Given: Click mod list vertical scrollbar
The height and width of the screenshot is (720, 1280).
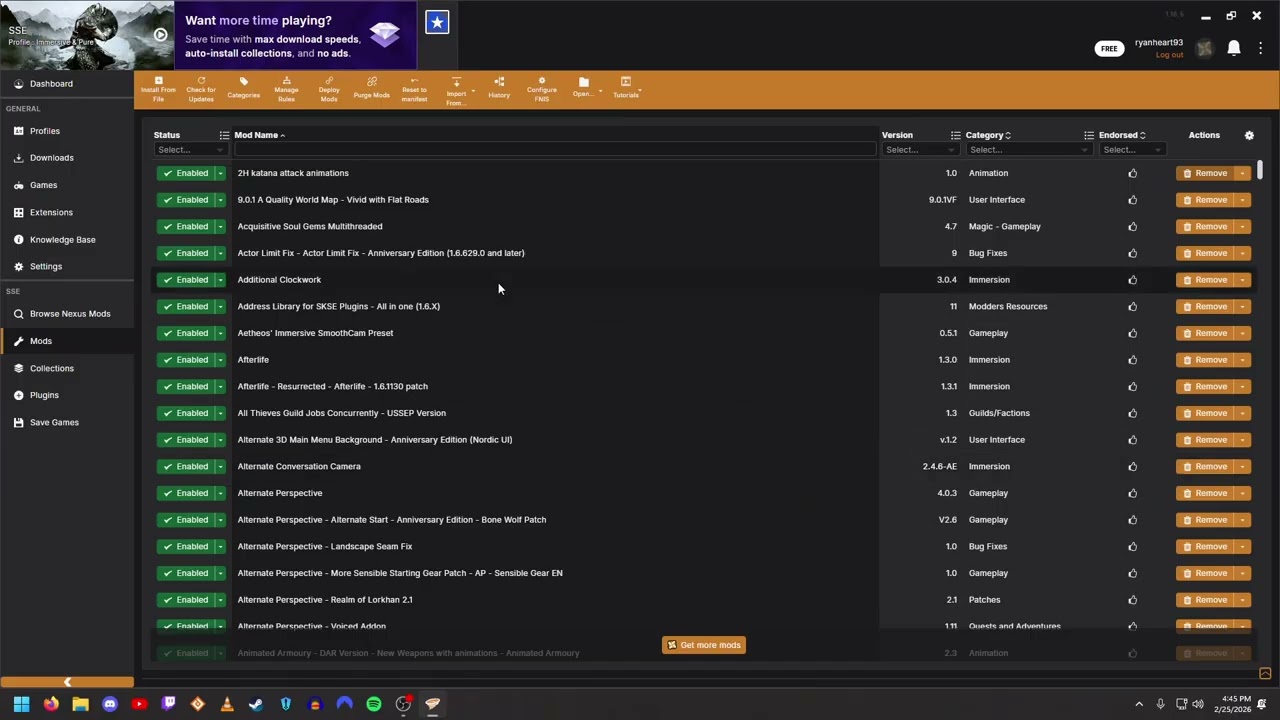Looking at the screenshot, I should tap(1260, 170).
